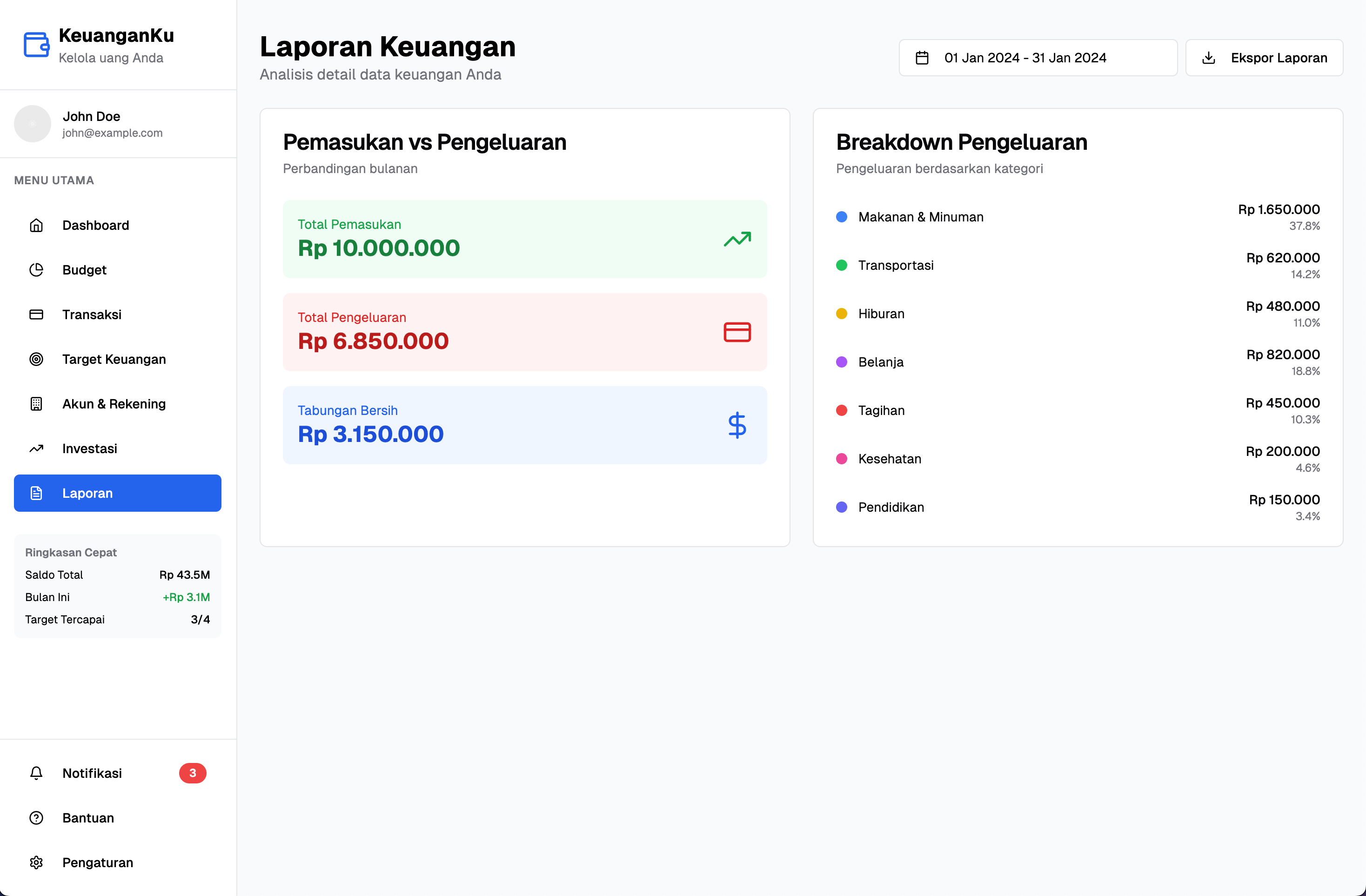
Task: Click the Kesehatan category label
Action: (x=890, y=459)
